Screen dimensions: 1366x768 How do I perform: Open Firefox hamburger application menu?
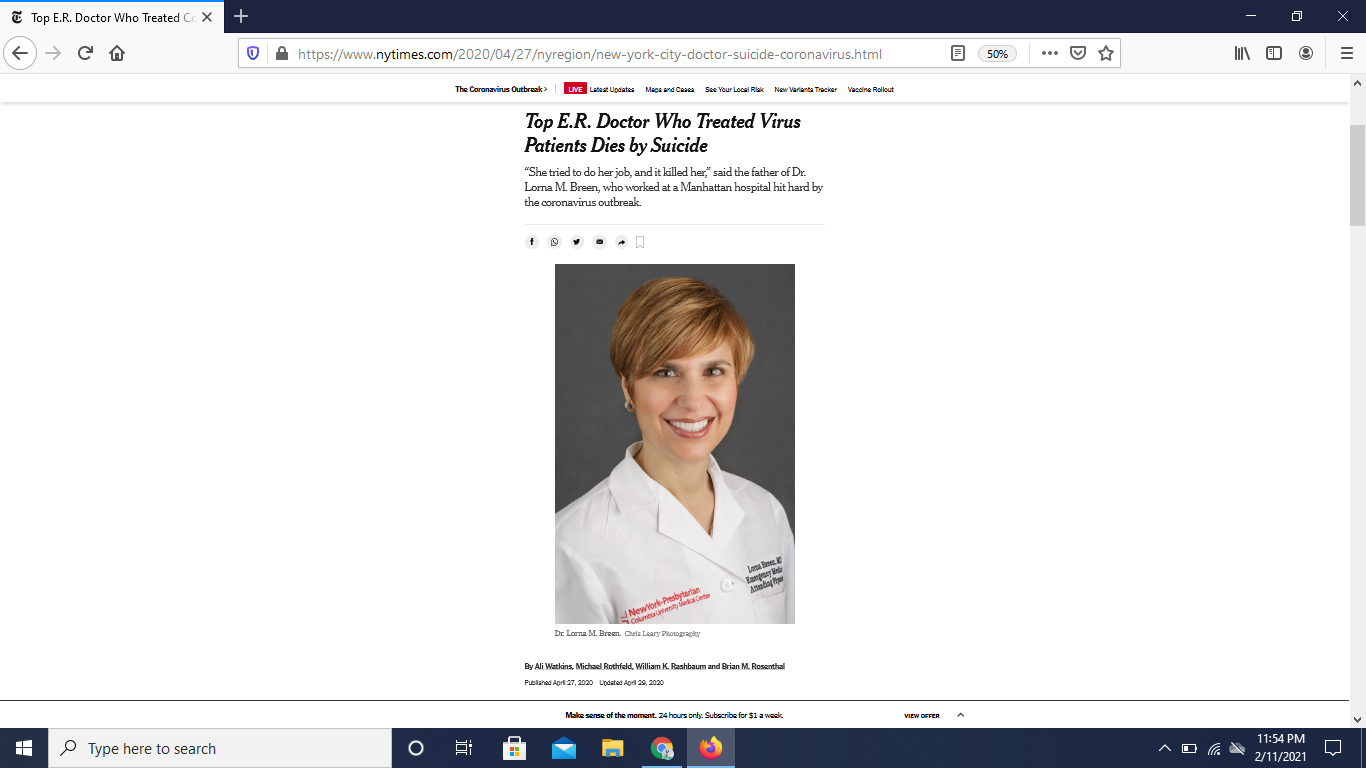tap(1346, 54)
